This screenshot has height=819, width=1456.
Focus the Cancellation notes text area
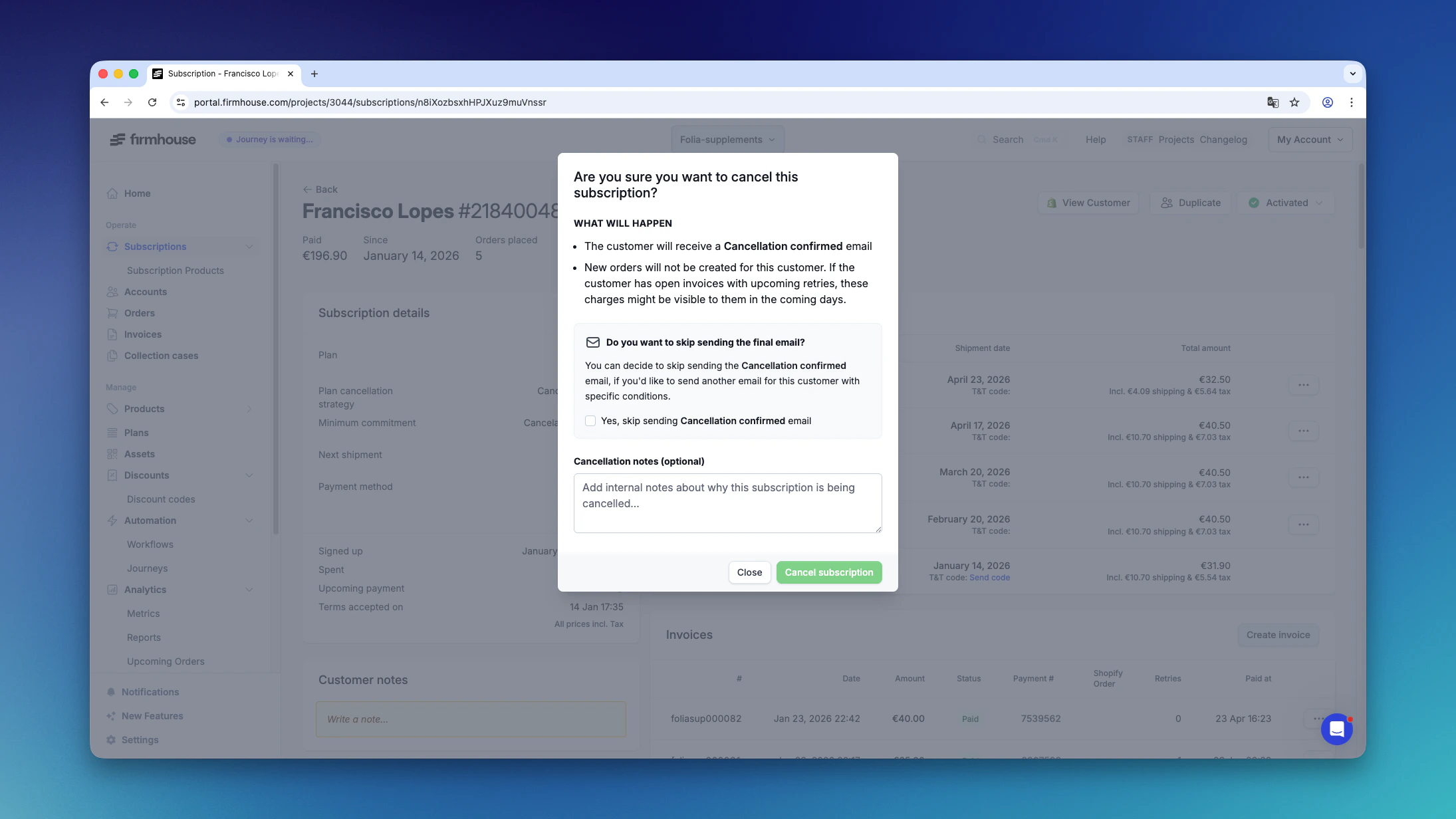[727, 503]
